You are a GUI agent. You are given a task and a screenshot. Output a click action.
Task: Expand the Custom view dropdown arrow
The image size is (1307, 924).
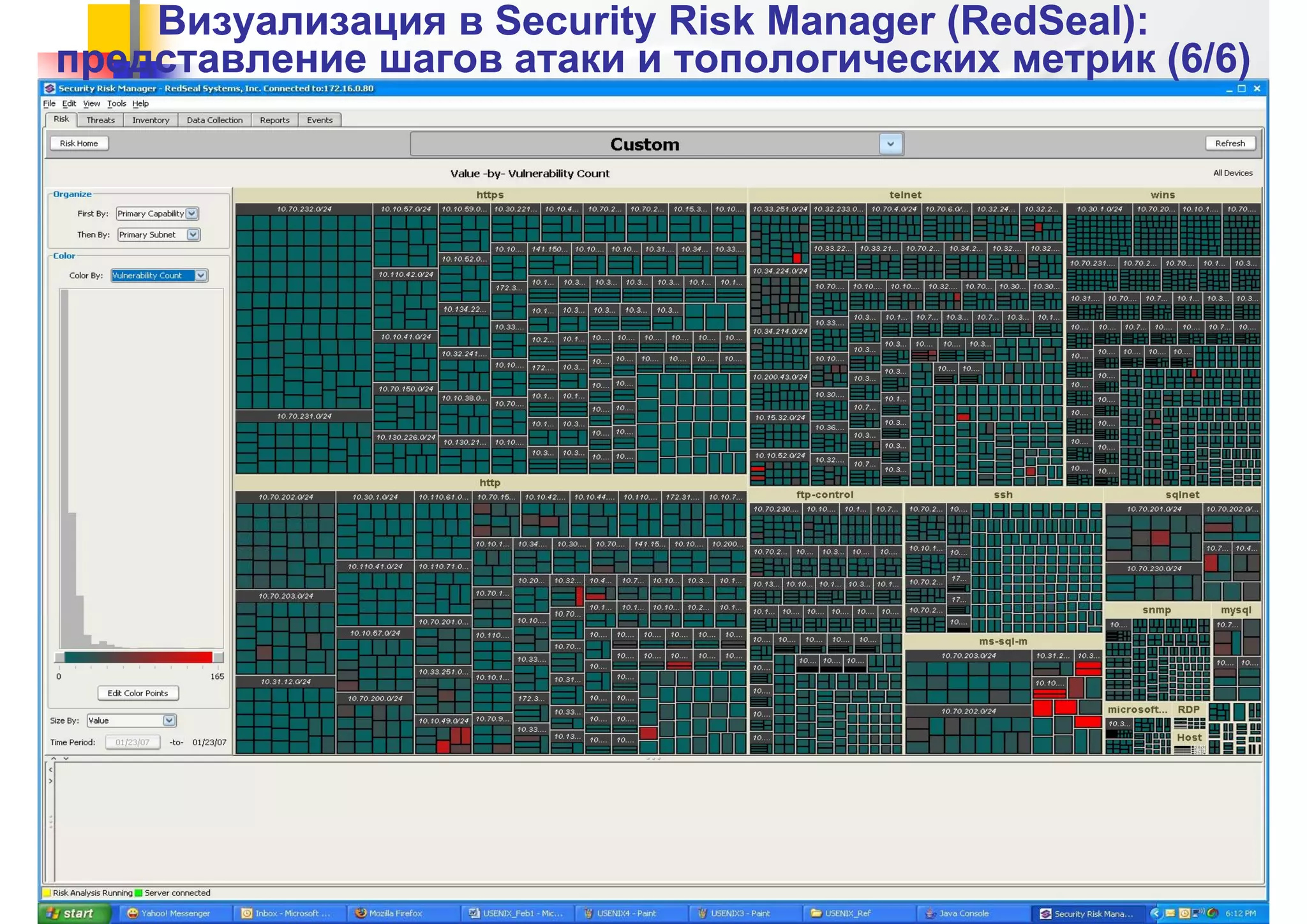coord(890,144)
